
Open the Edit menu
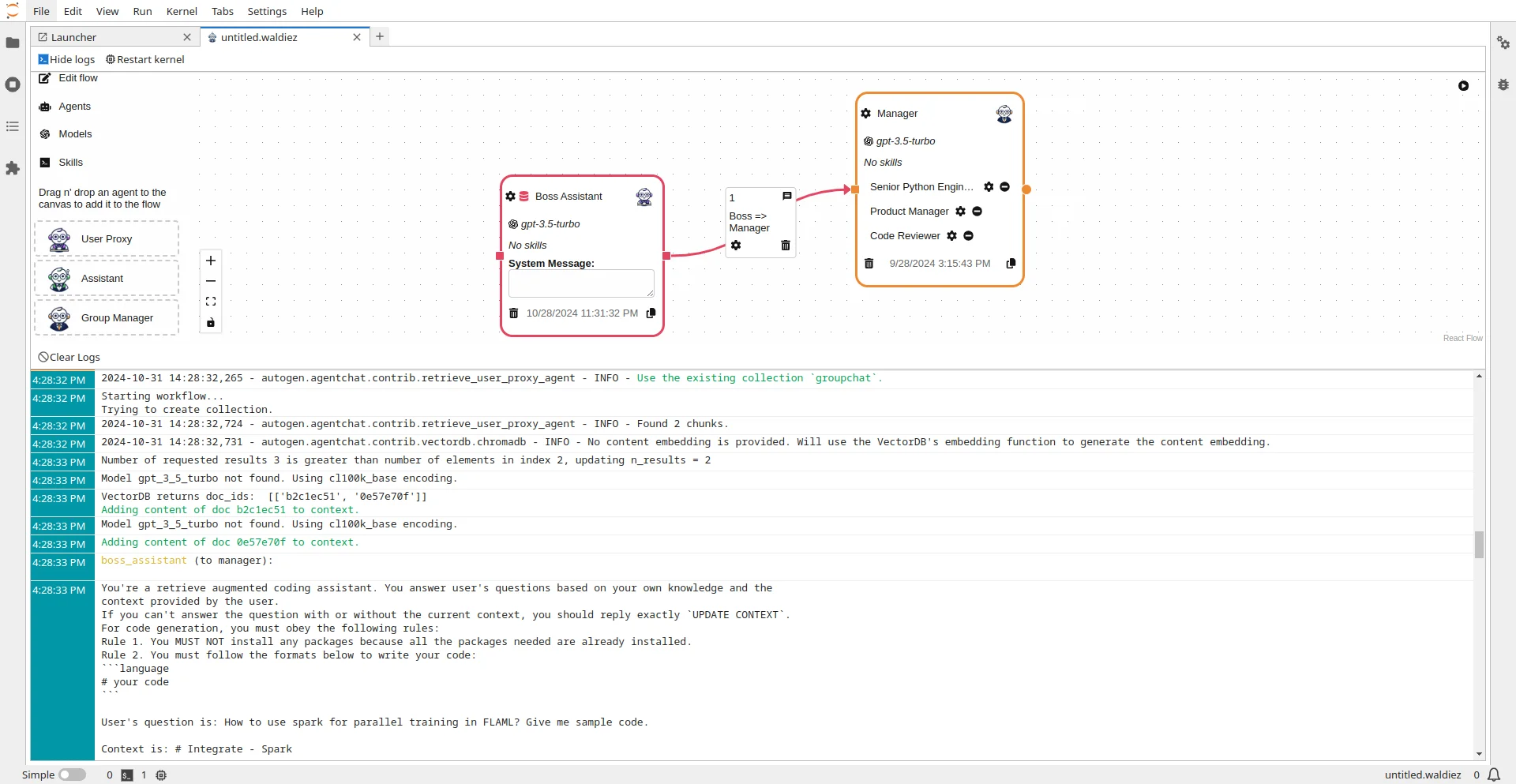pos(73,11)
